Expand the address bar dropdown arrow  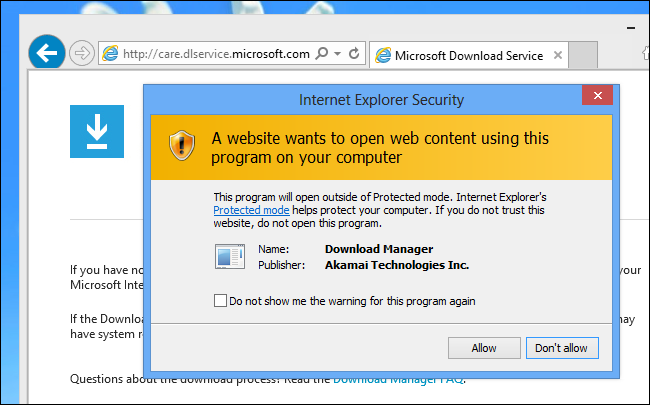(337, 54)
